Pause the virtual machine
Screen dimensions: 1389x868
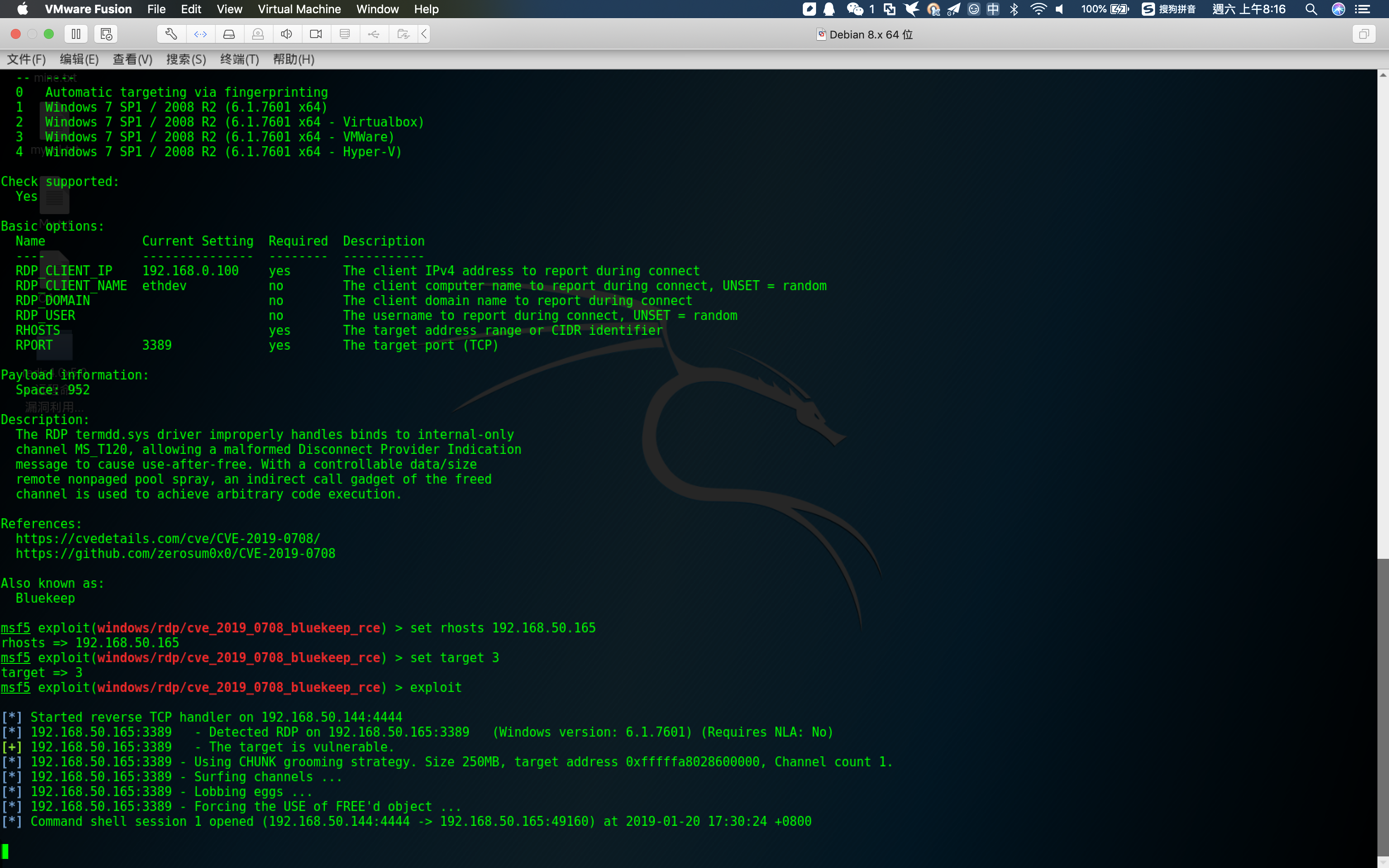[76, 34]
